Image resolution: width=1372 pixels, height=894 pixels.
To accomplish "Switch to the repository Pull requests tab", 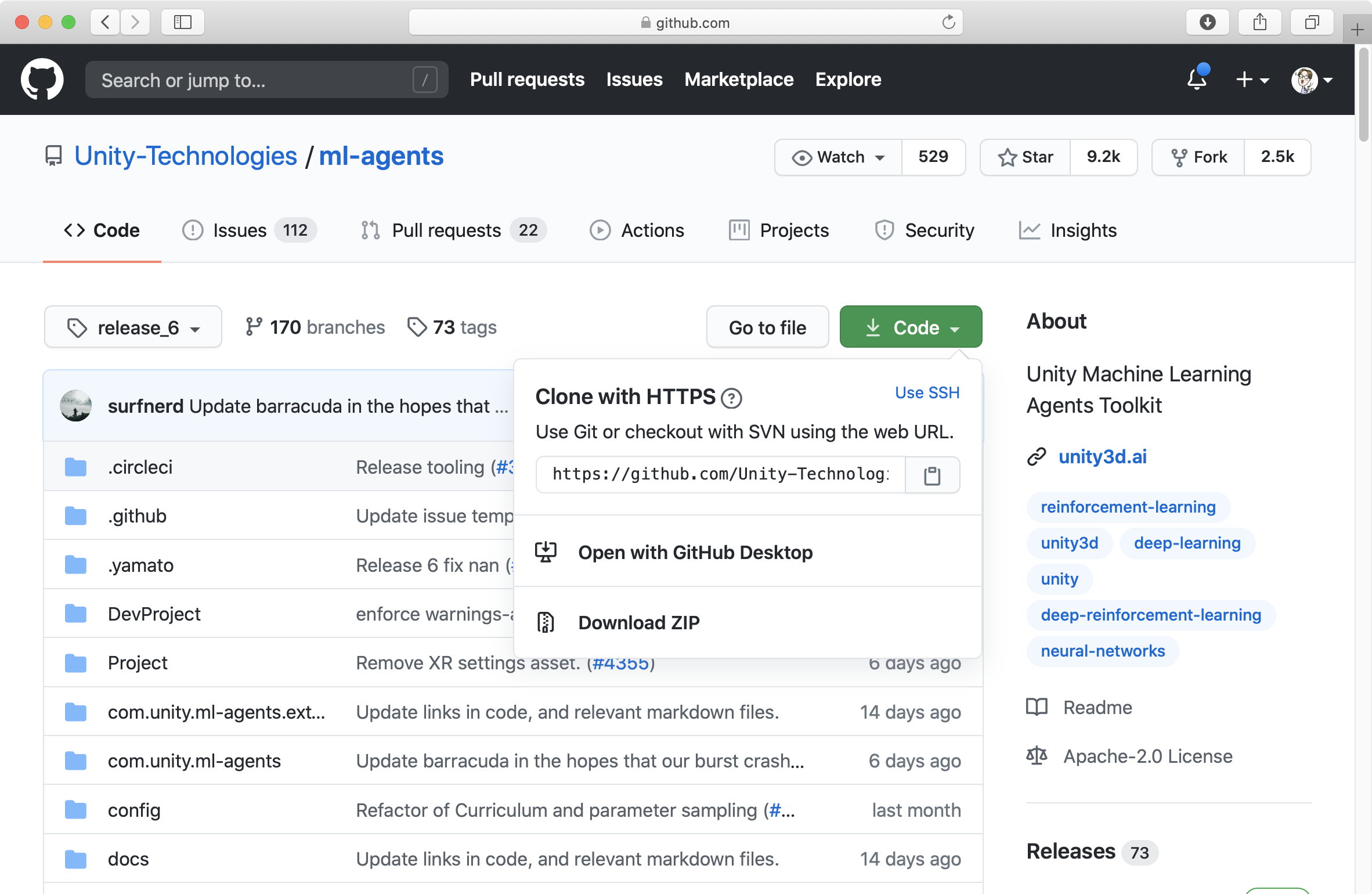I will point(453,230).
